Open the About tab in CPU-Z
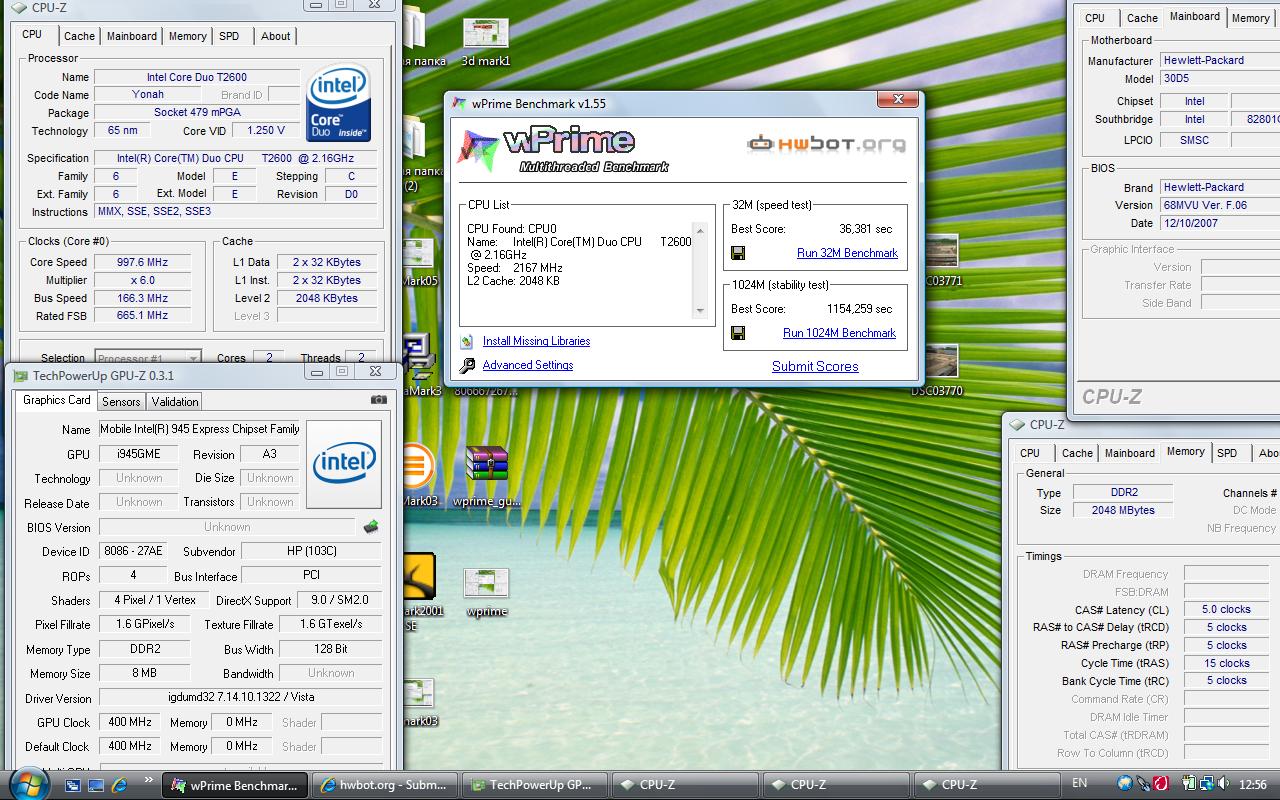 pos(276,36)
